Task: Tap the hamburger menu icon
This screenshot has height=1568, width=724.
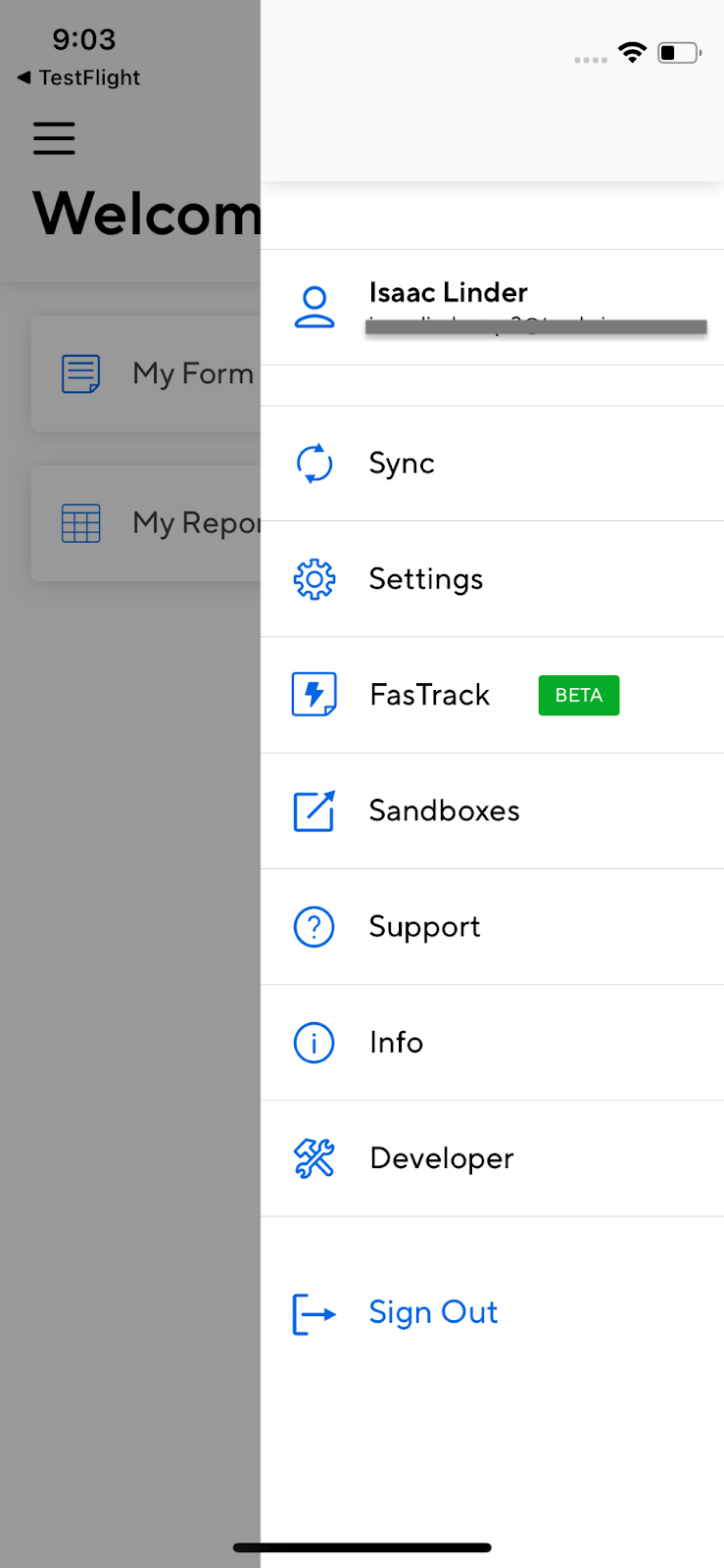Action: coord(54,138)
